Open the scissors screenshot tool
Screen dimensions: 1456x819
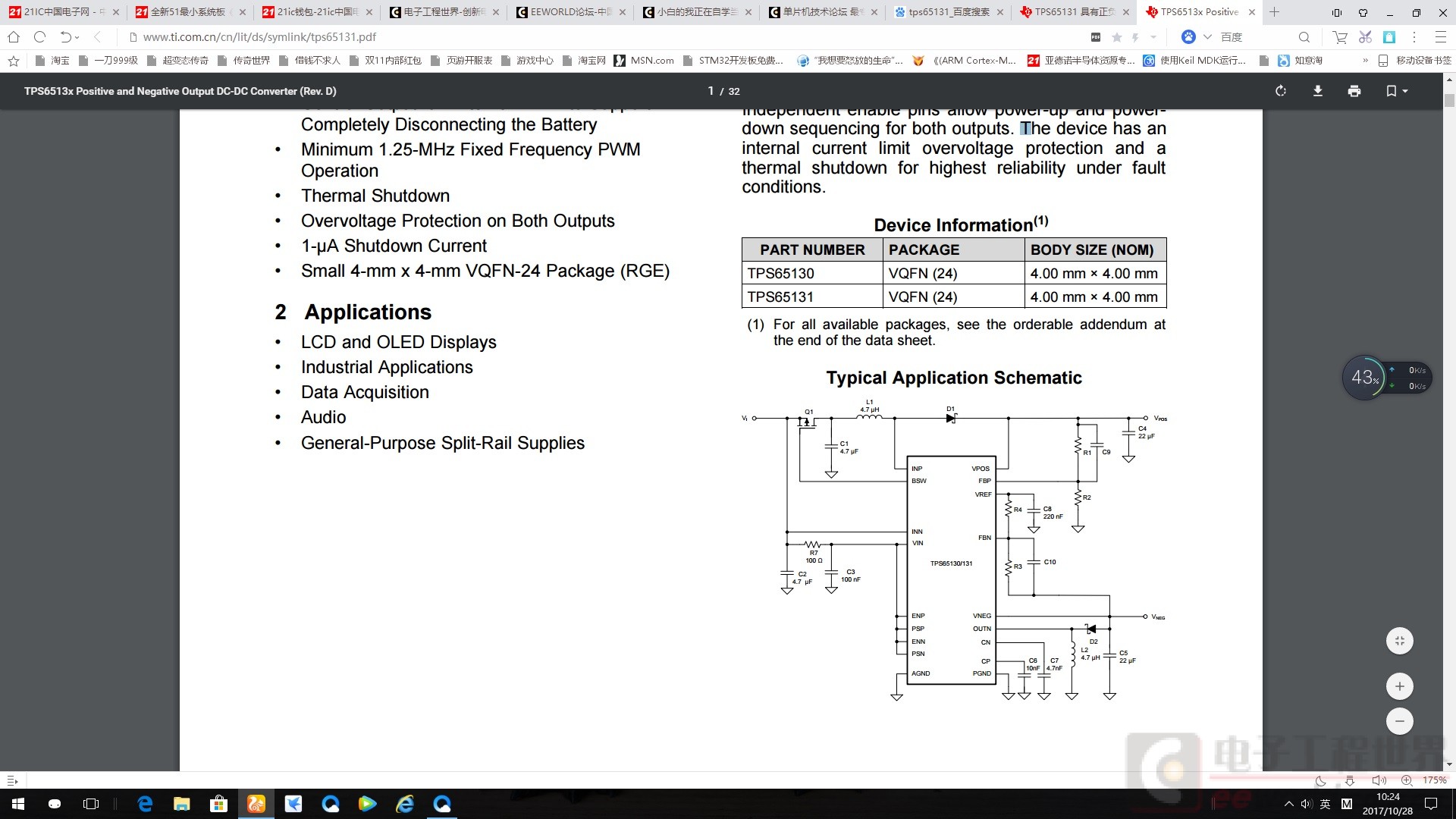1365,36
